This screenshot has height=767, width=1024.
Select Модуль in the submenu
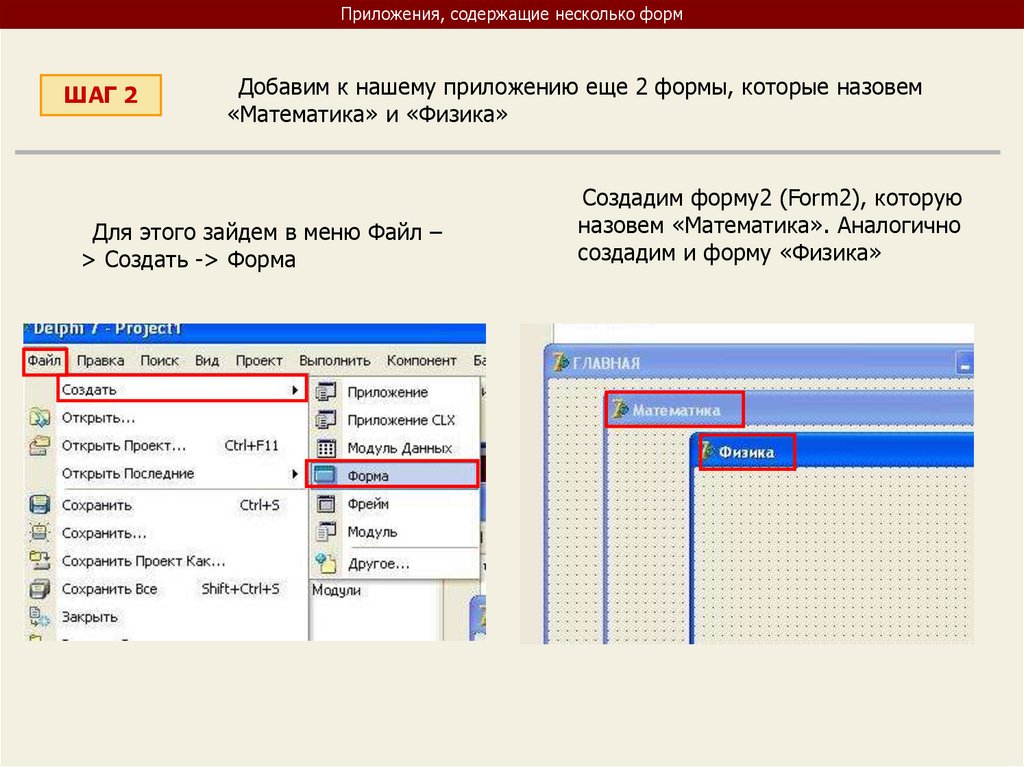pos(394,532)
